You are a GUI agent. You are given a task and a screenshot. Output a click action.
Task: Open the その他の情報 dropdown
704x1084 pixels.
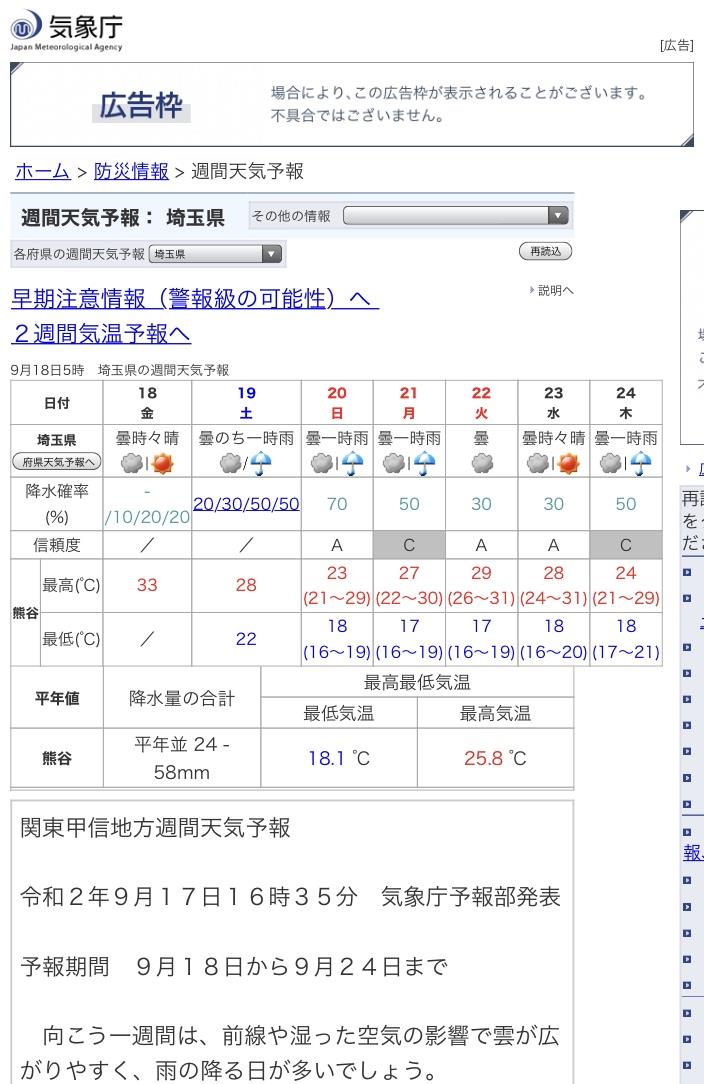pyautogui.click(x=456, y=216)
